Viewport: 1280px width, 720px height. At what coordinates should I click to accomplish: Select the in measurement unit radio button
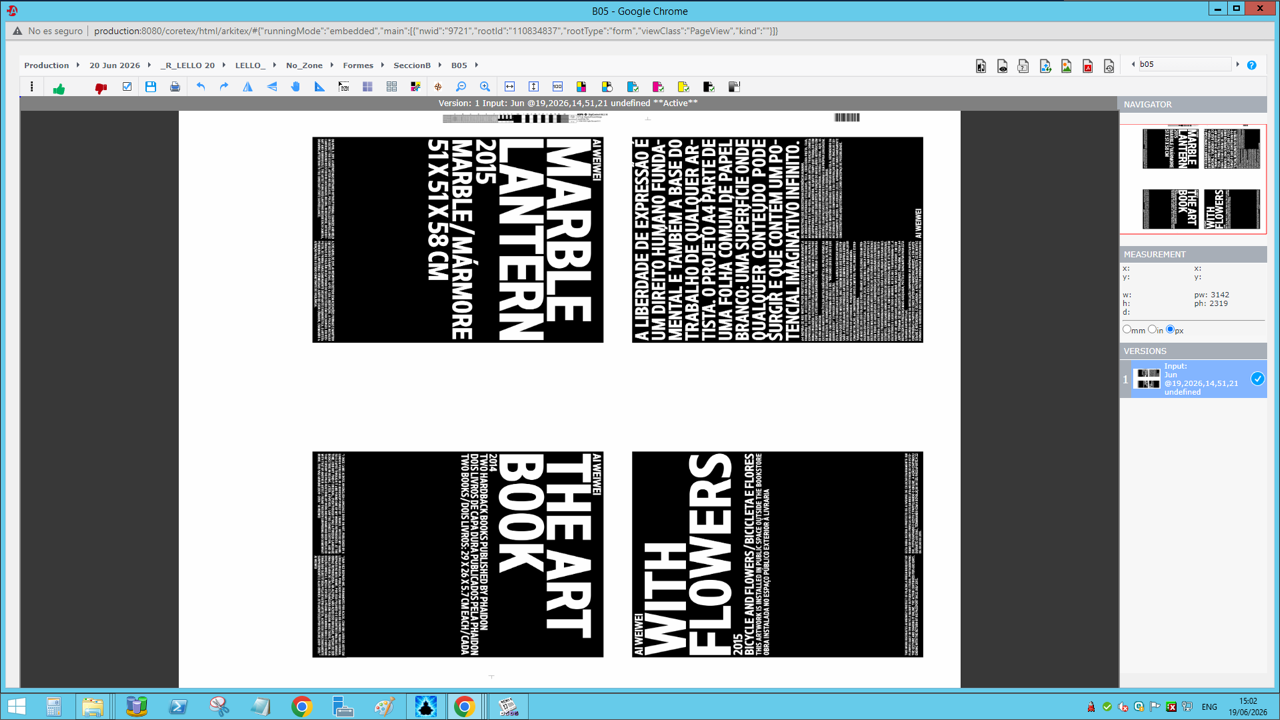pos(1152,329)
